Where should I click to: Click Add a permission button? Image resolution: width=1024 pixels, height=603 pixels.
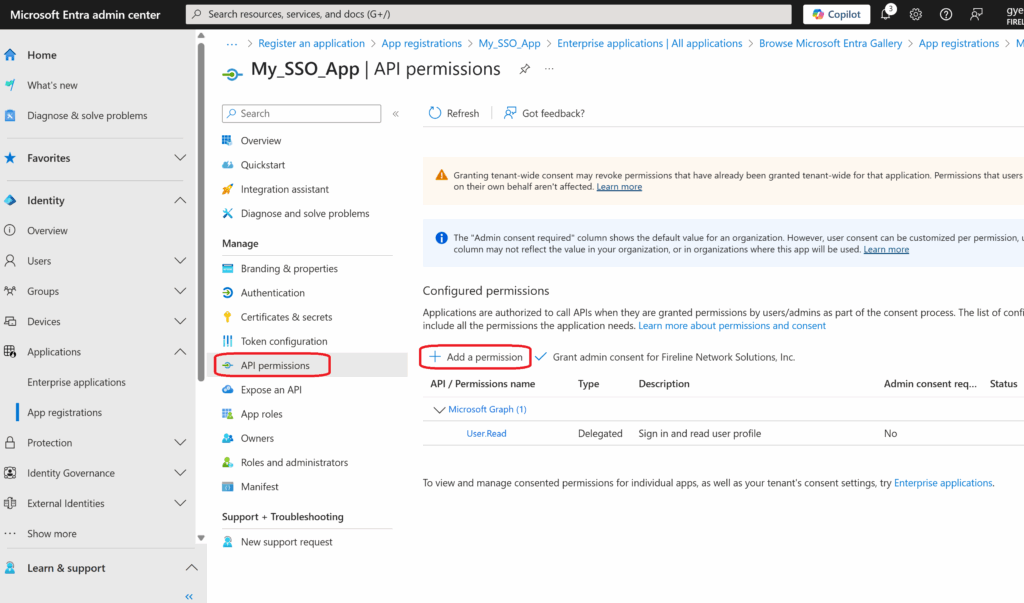475,357
